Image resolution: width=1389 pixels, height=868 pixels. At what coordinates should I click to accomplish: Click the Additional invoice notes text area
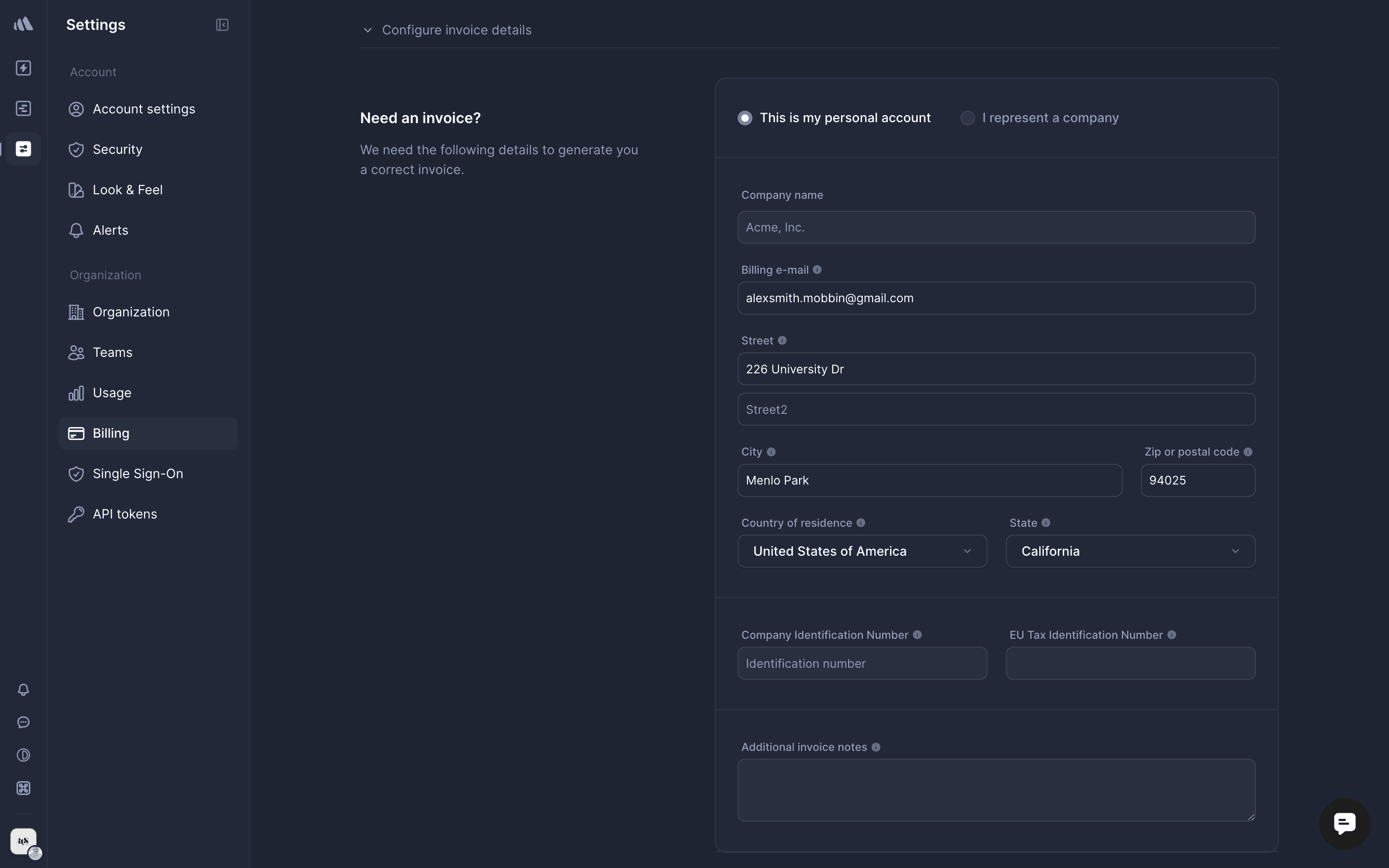[x=996, y=790]
